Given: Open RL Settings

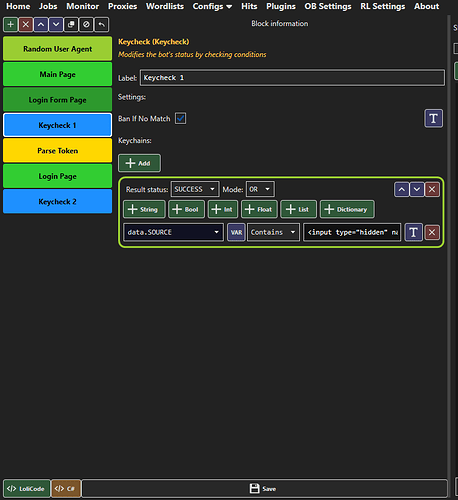Looking at the screenshot, I should point(383,6).
